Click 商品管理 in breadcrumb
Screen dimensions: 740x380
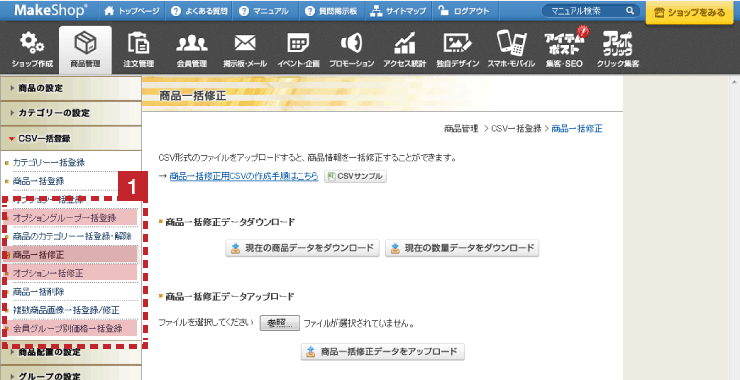coord(461,128)
